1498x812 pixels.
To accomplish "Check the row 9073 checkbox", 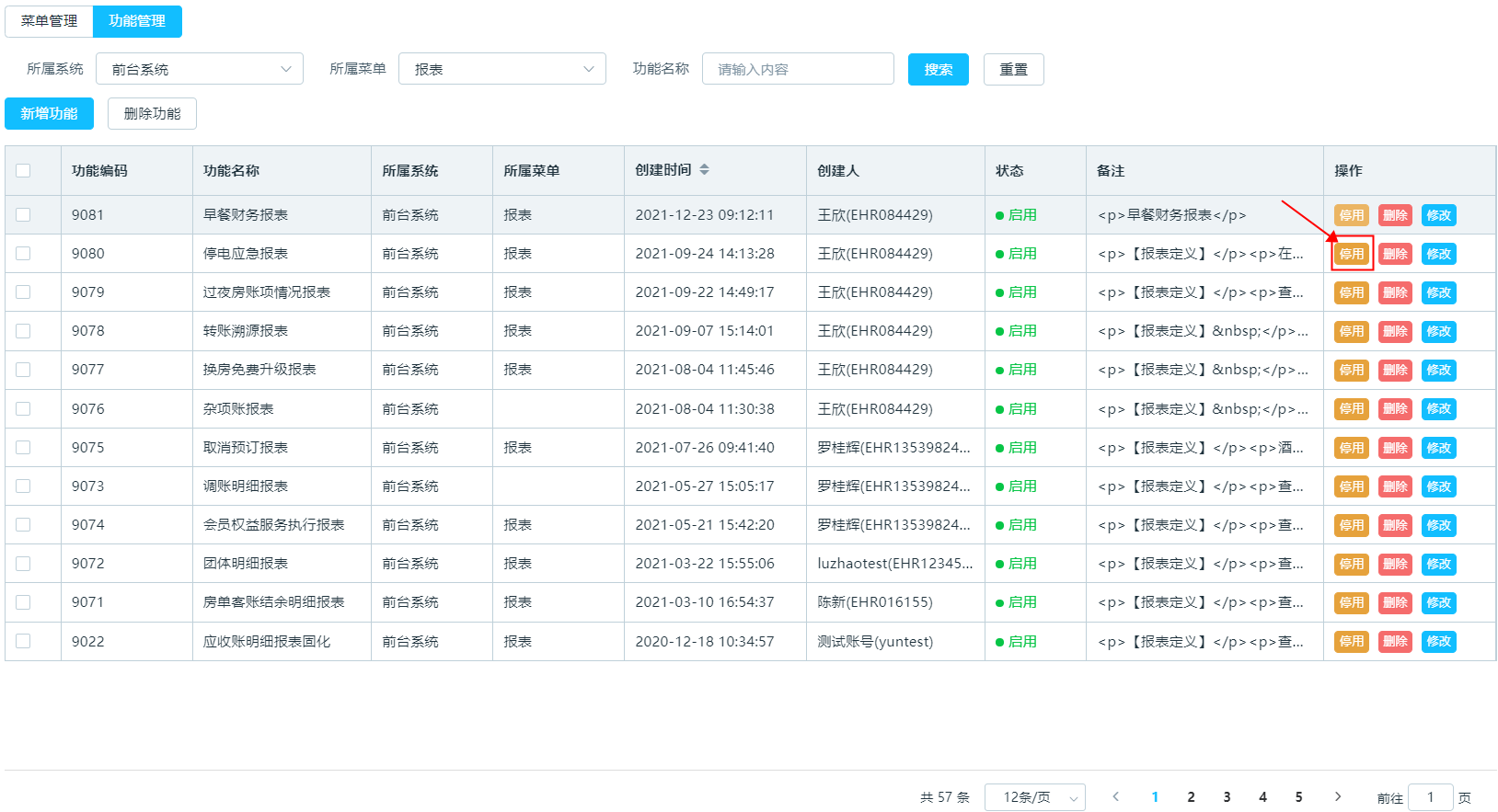I will [x=23, y=486].
